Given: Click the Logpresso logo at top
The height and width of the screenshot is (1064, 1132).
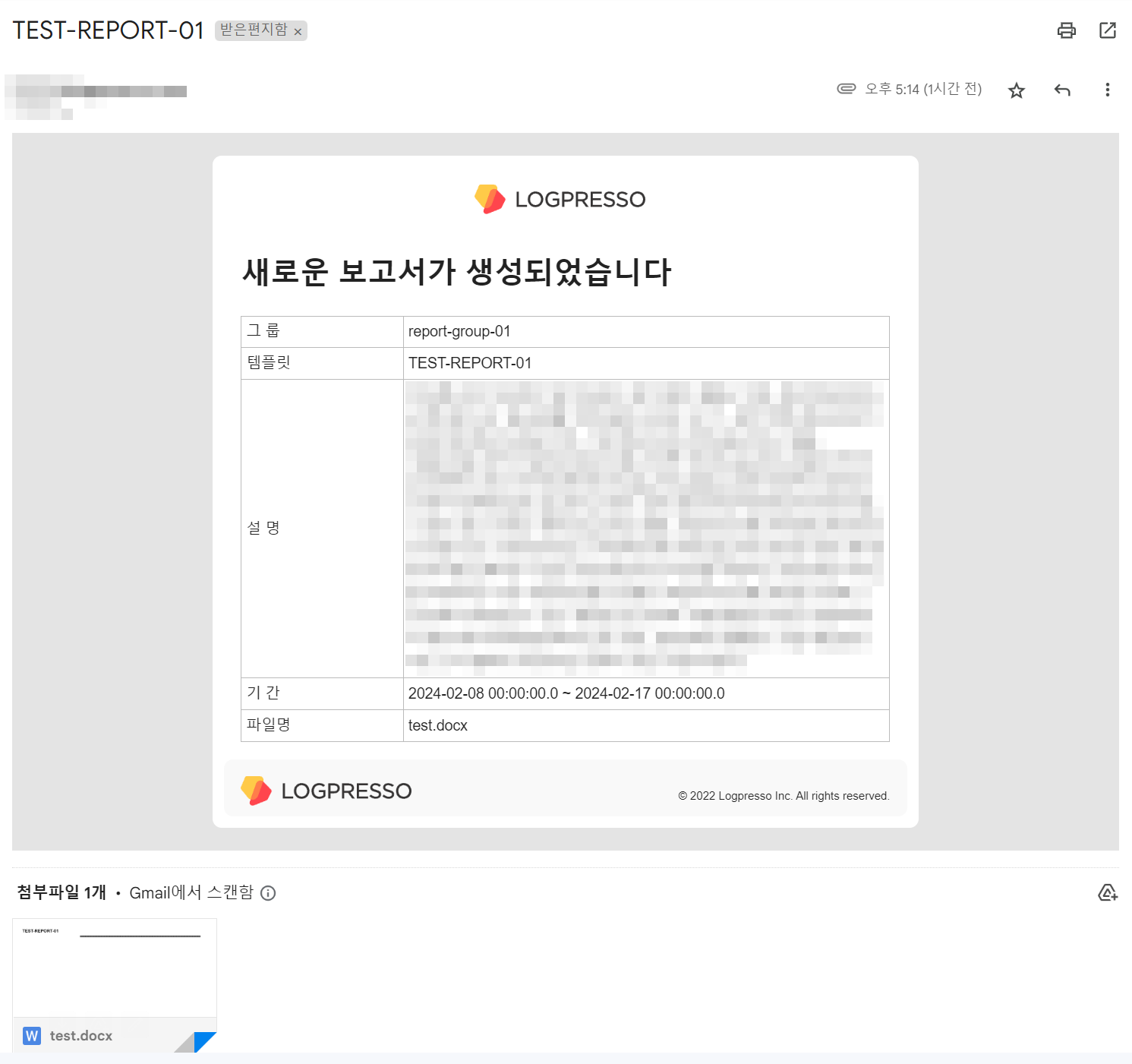Looking at the screenshot, I should click(560, 199).
